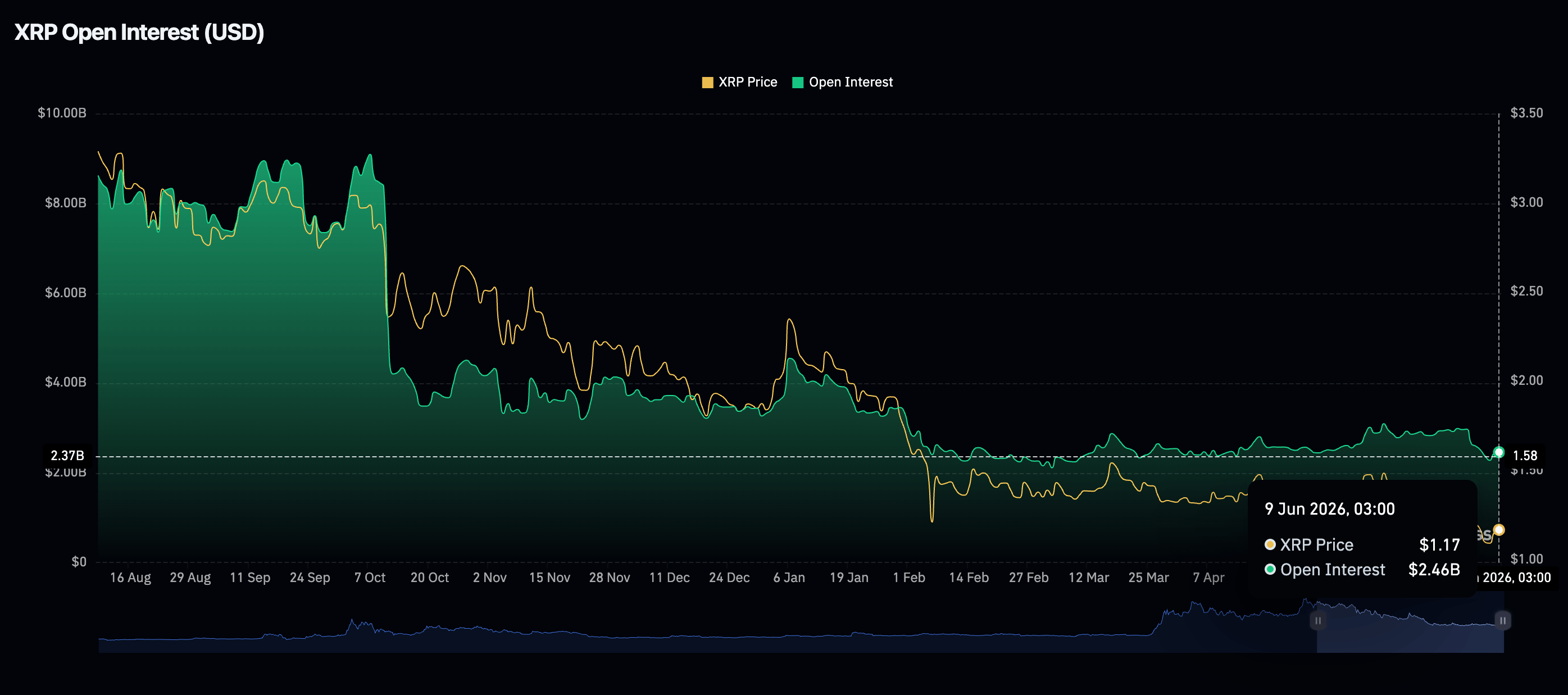Click the $2.00 right axis label

(1526, 381)
